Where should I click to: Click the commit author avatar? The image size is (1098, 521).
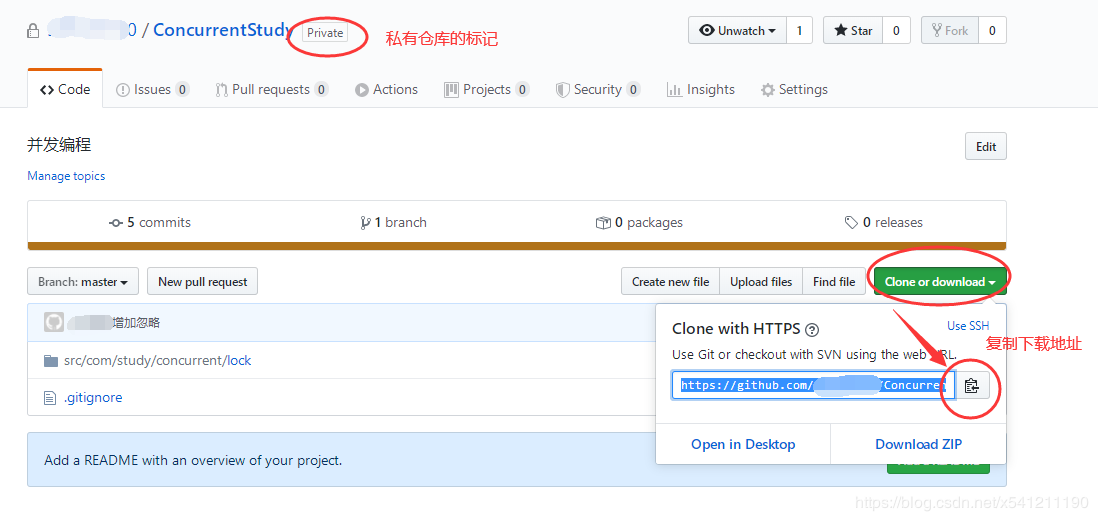54,322
